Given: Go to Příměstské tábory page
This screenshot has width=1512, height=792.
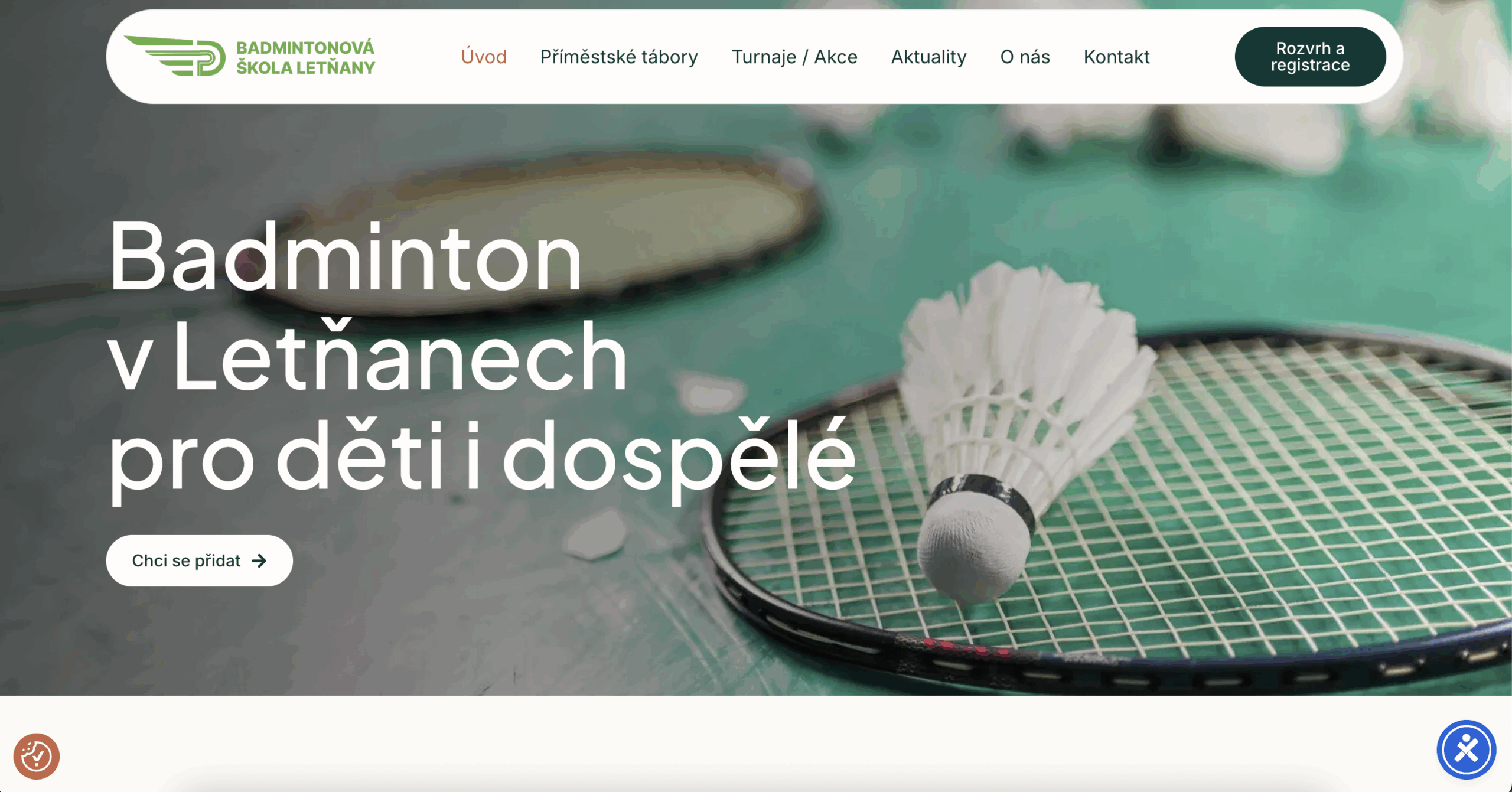Looking at the screenshot, I should (x=619, y=57).
